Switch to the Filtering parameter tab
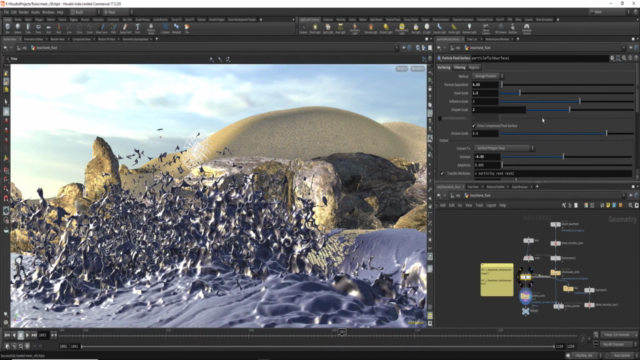The image size is (640, 360). click(460, 67)
